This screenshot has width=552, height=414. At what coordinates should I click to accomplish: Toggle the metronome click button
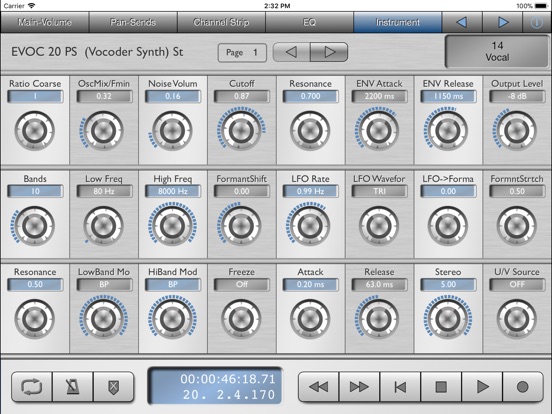[x=73, y=387]
